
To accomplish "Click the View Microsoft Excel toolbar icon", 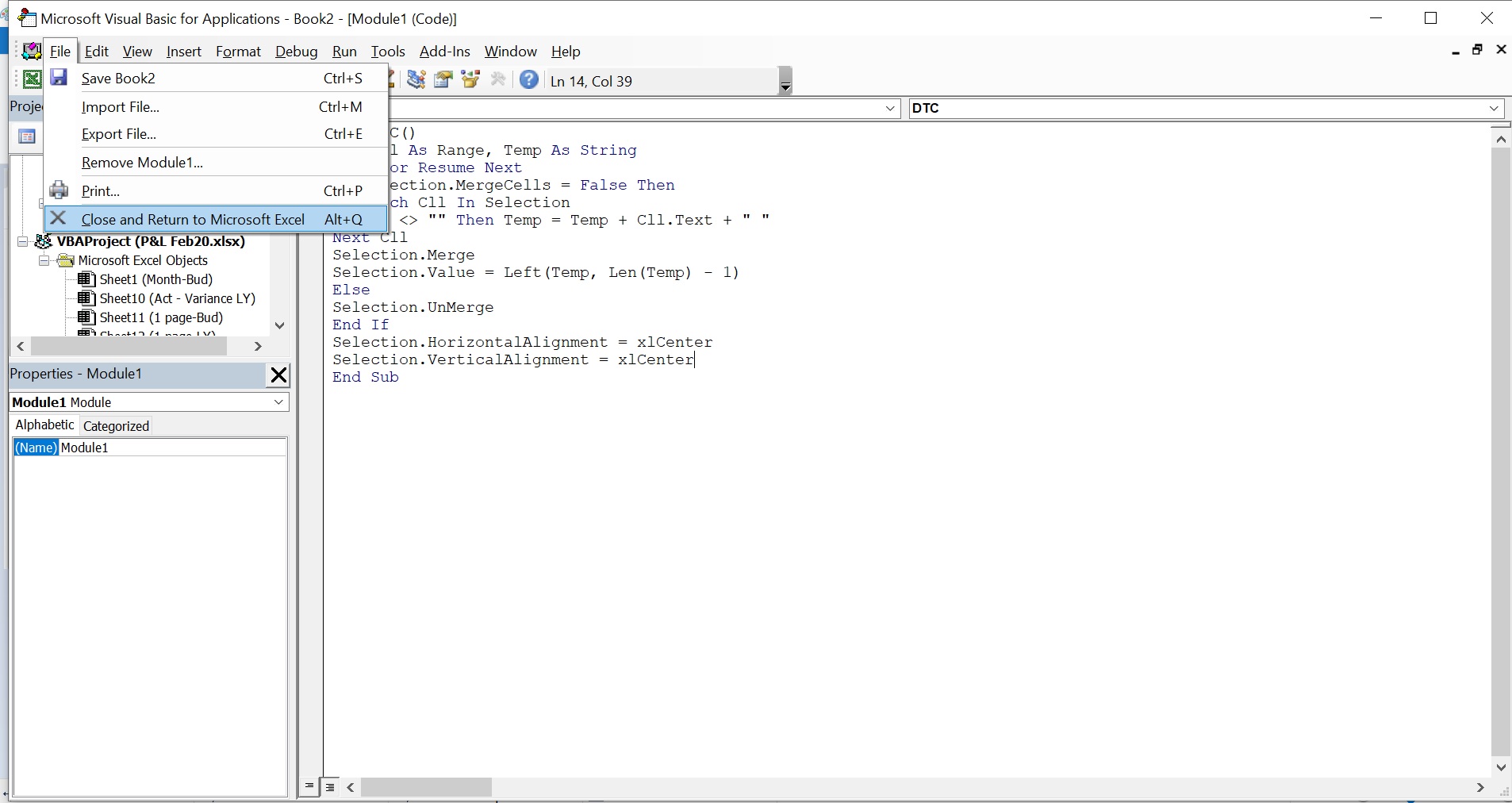I will point(32,79).
